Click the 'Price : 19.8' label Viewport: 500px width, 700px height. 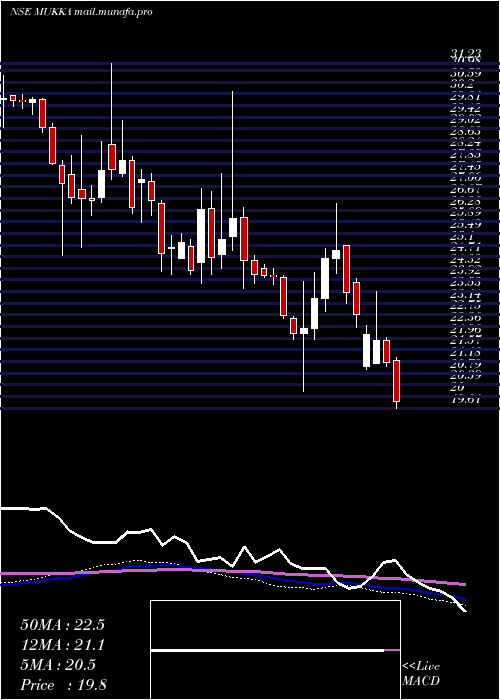click(x=63, y=685)
